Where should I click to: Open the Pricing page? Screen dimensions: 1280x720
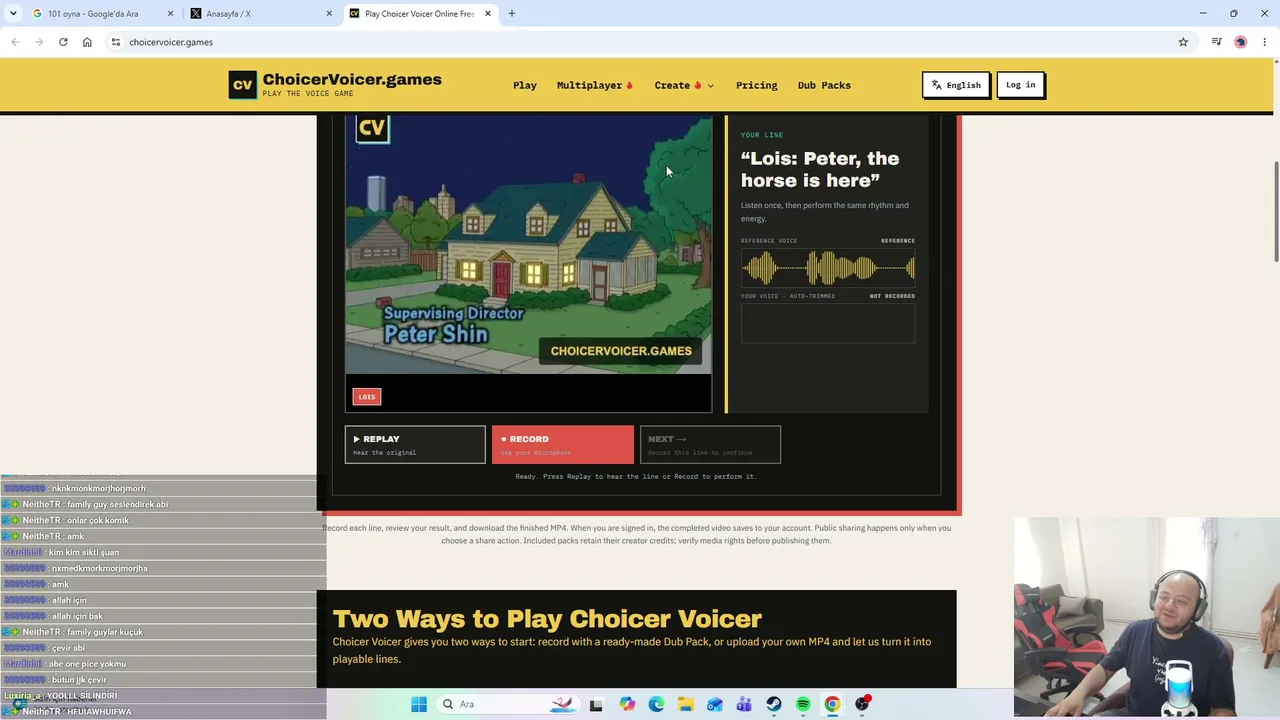pos(756,85)
